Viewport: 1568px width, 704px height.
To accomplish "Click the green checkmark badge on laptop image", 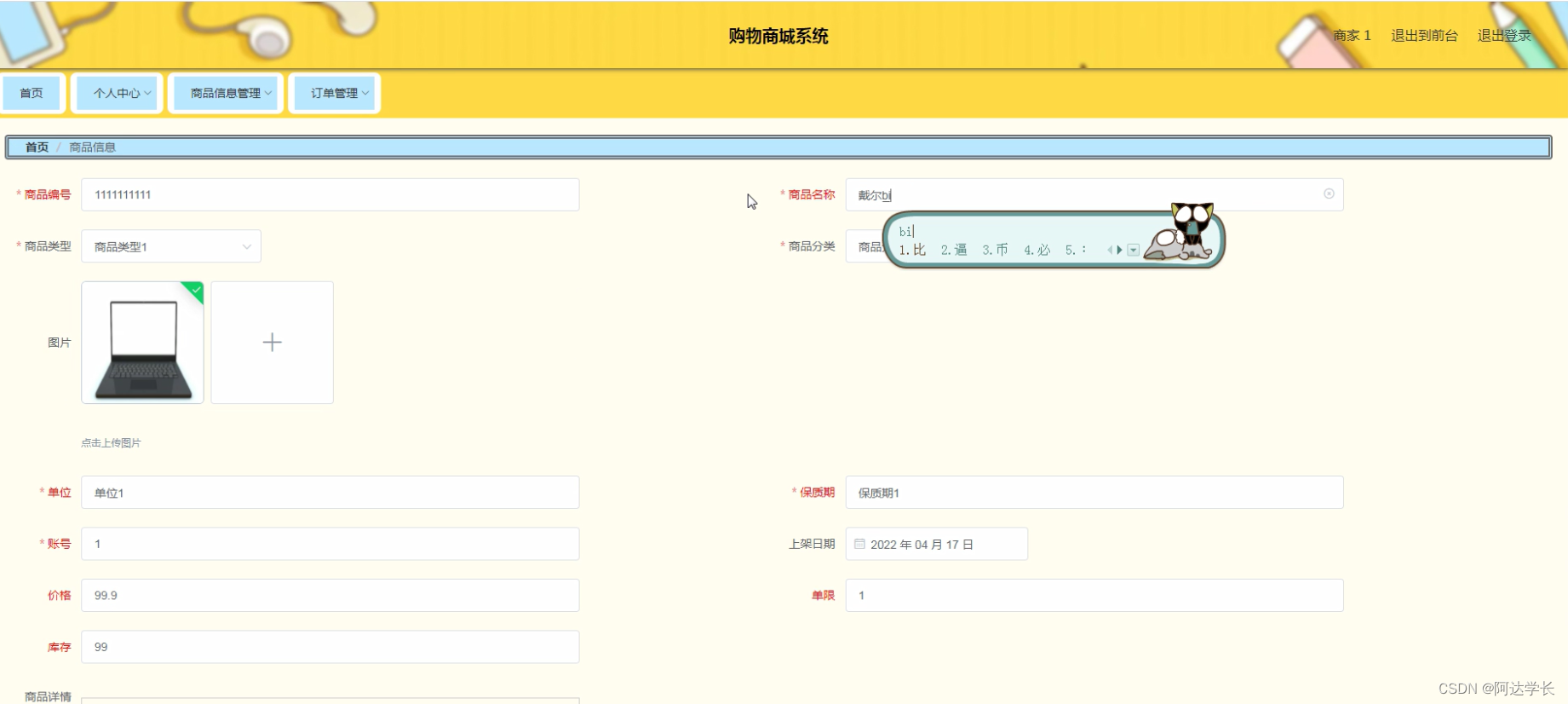I will [x=195, y=291].
